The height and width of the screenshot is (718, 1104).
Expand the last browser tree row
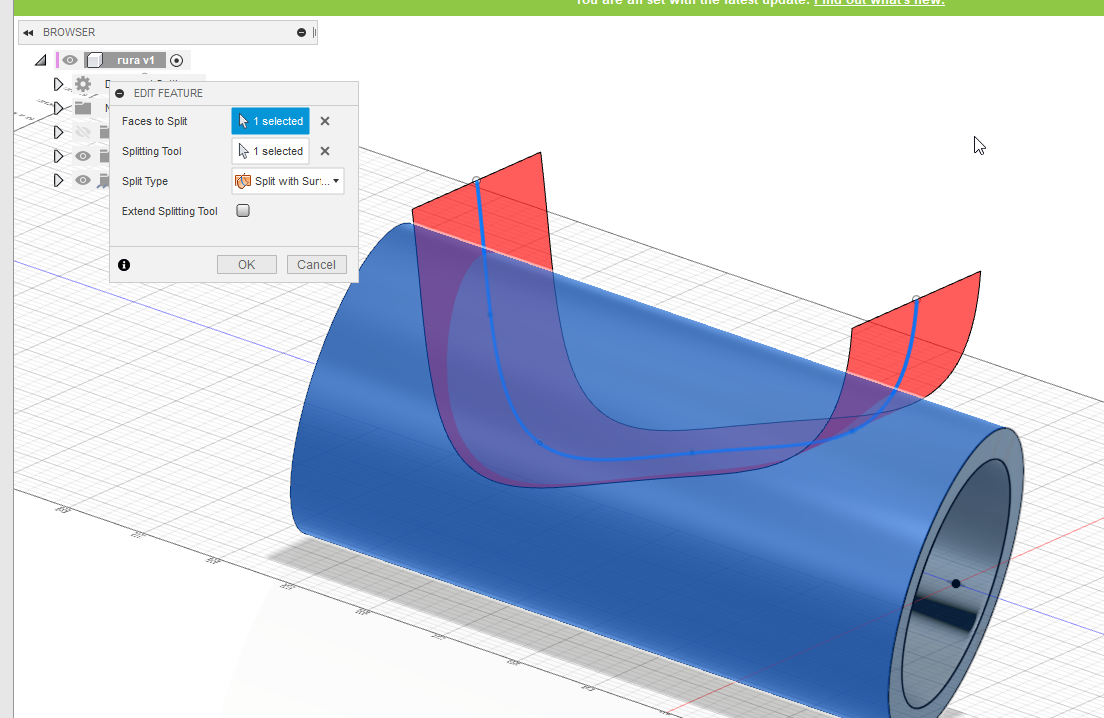click(58, 180)
